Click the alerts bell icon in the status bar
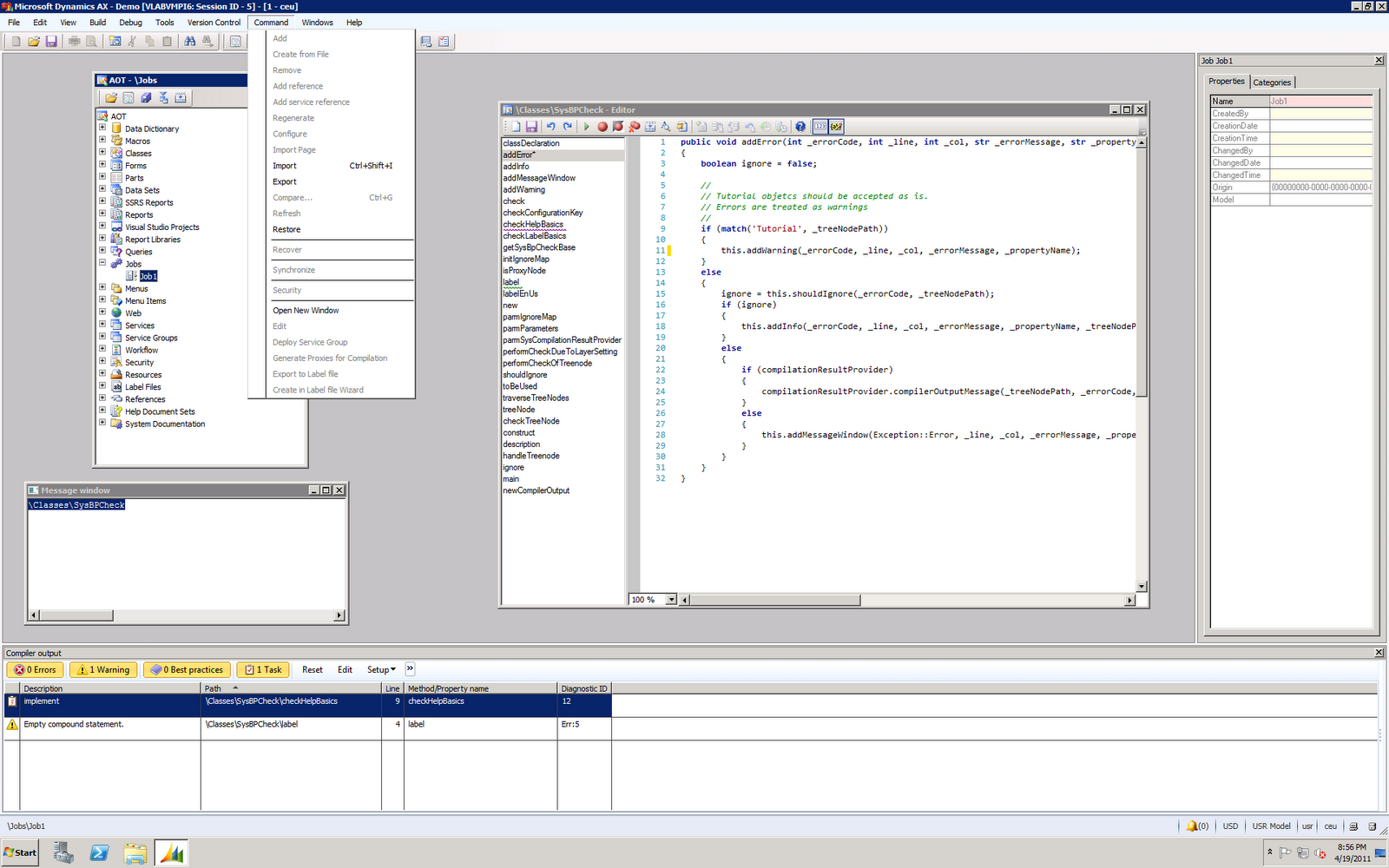The height and width of the screenshot is (868, 1389). [x=1192, y=826]
